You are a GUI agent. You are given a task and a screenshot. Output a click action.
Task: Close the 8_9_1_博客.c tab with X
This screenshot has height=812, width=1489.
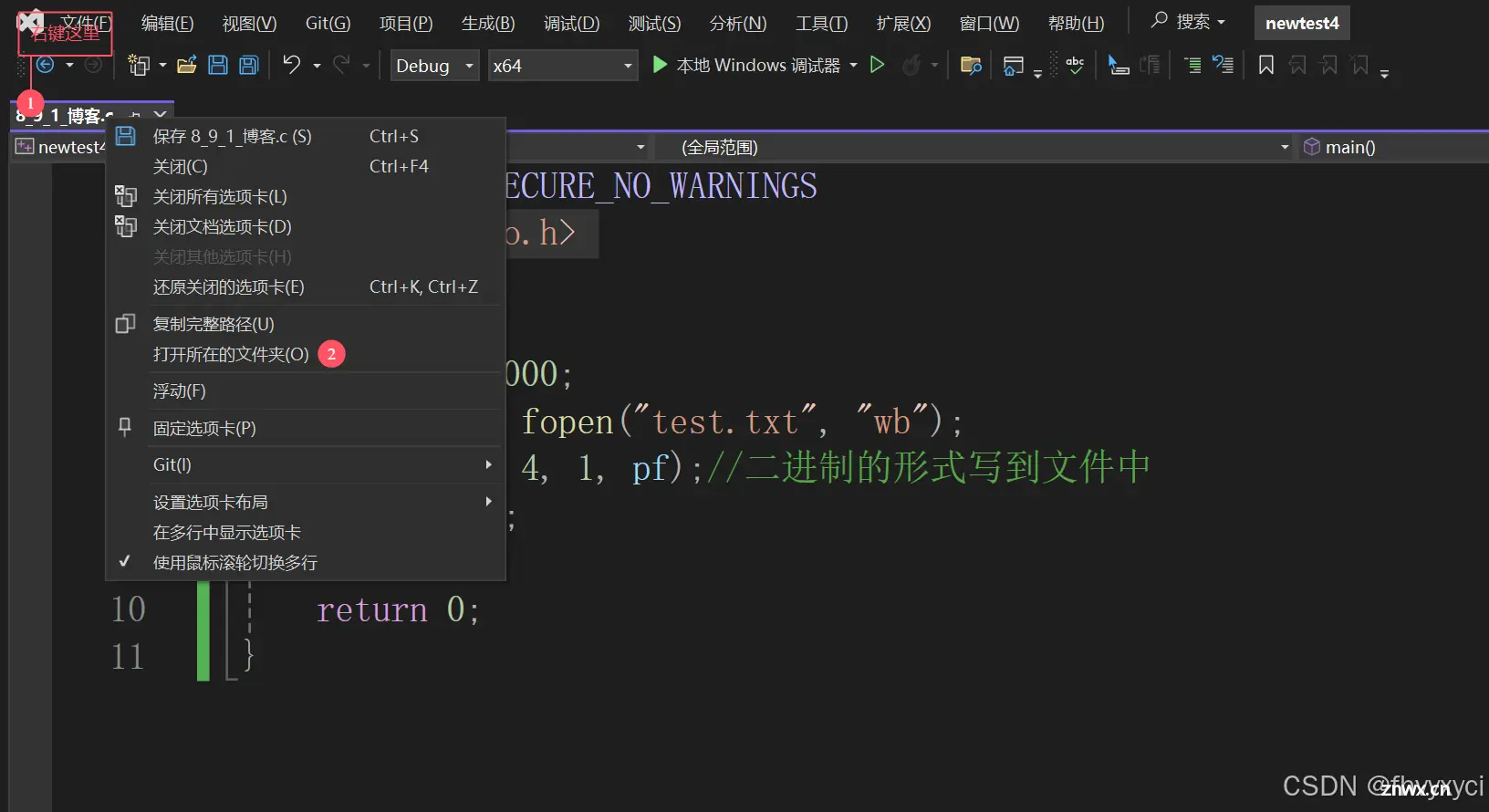tap(160, 115)
